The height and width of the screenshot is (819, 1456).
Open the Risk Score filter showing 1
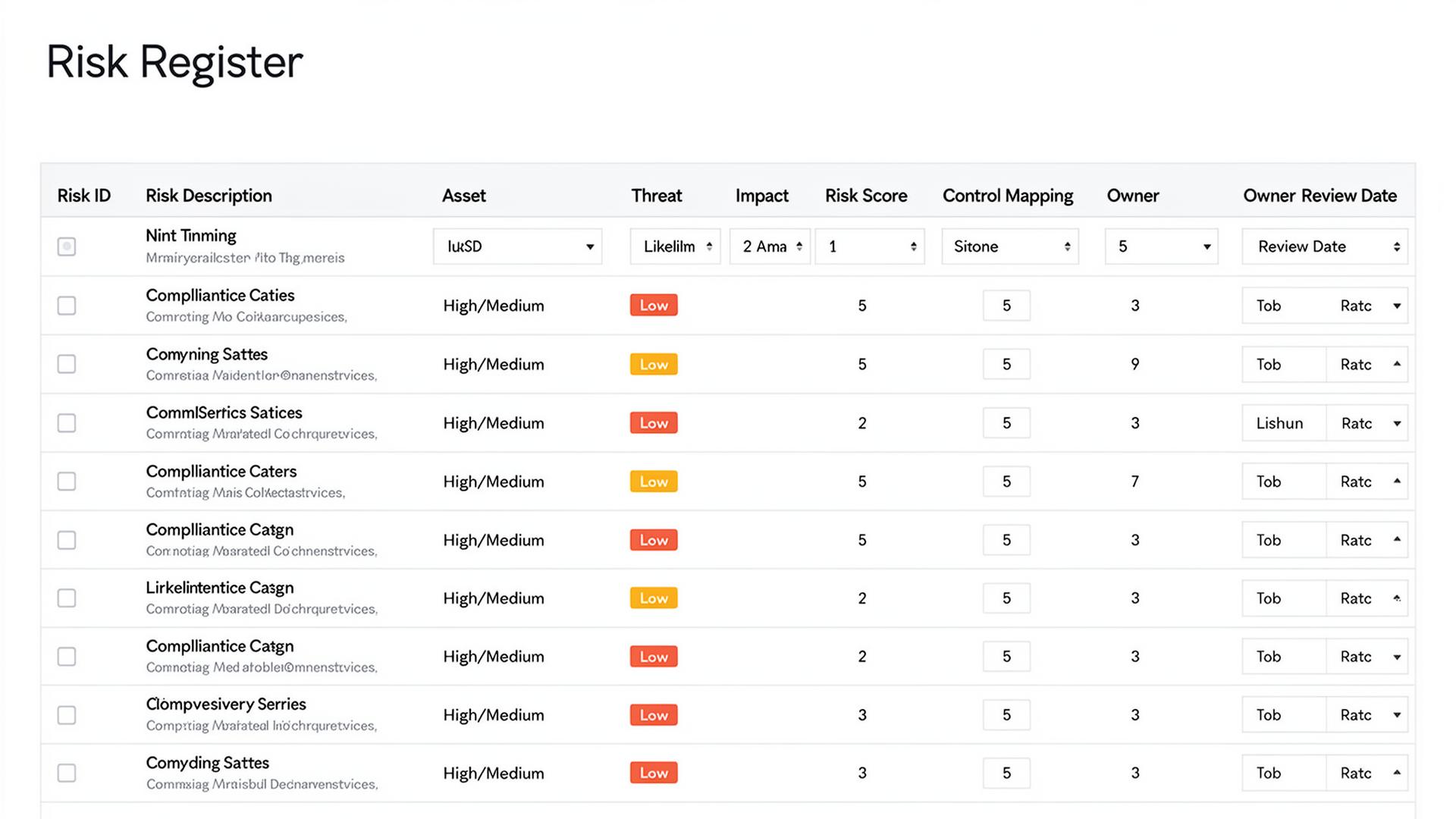[x=870, y=246]
